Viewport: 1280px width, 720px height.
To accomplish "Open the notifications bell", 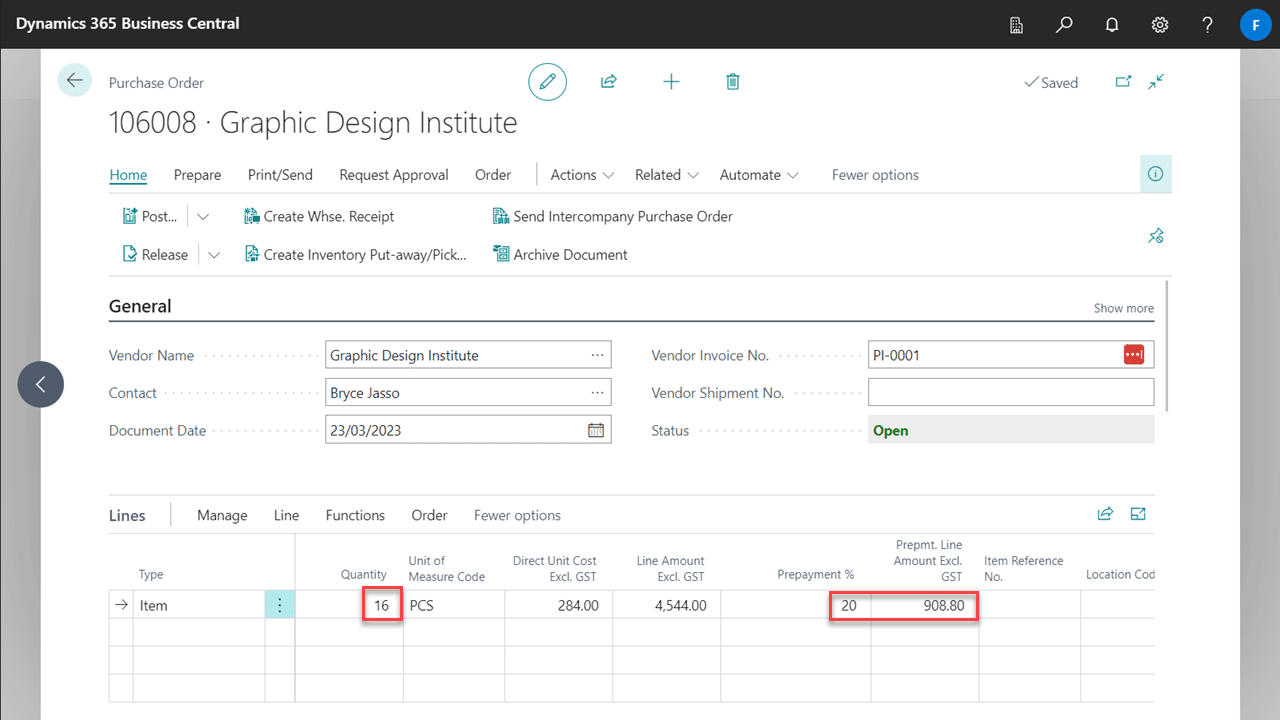I will tap(1112, 24).
